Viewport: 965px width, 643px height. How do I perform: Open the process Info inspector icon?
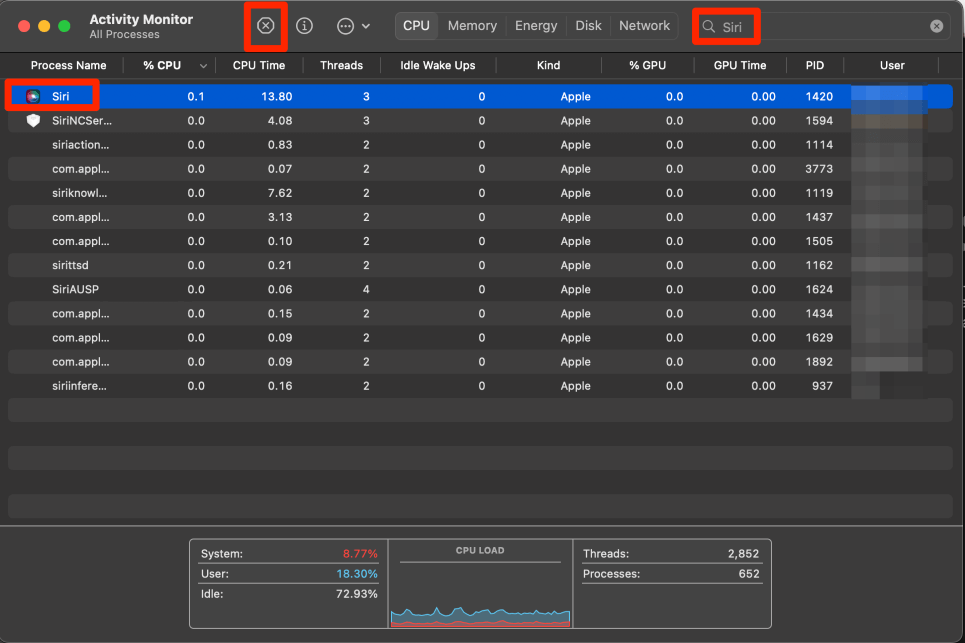(305, 26)
